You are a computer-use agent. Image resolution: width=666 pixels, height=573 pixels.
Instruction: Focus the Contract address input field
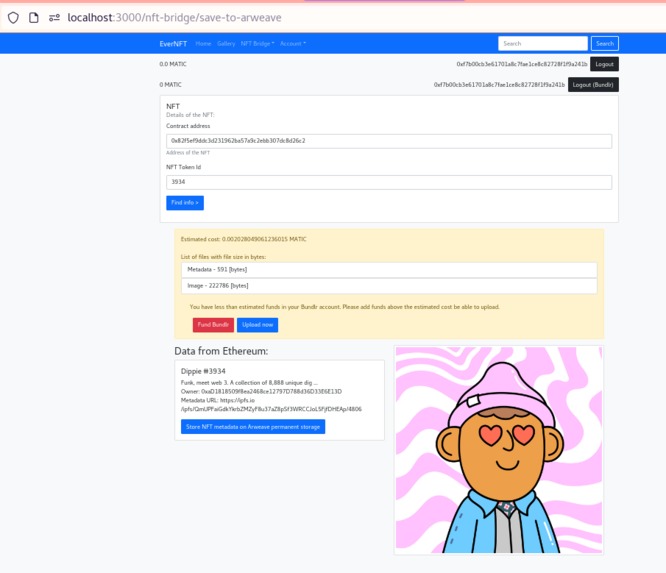pyautogui.click(x=389, y=141)
